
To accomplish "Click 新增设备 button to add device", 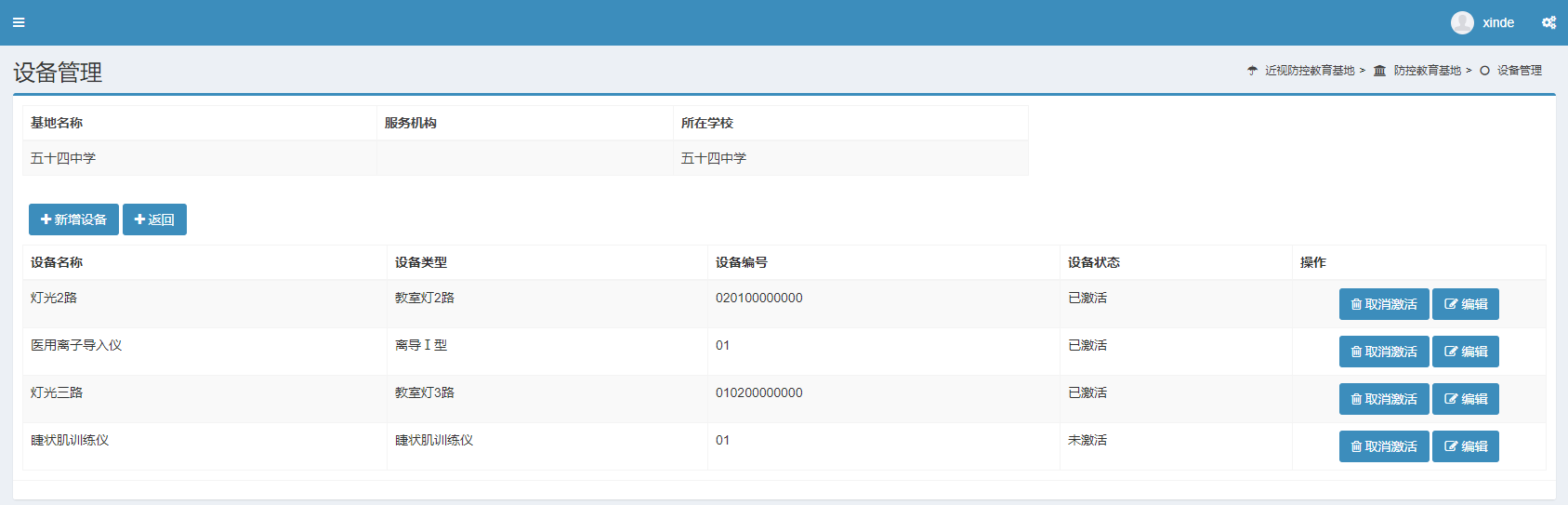I will (73, 219).
